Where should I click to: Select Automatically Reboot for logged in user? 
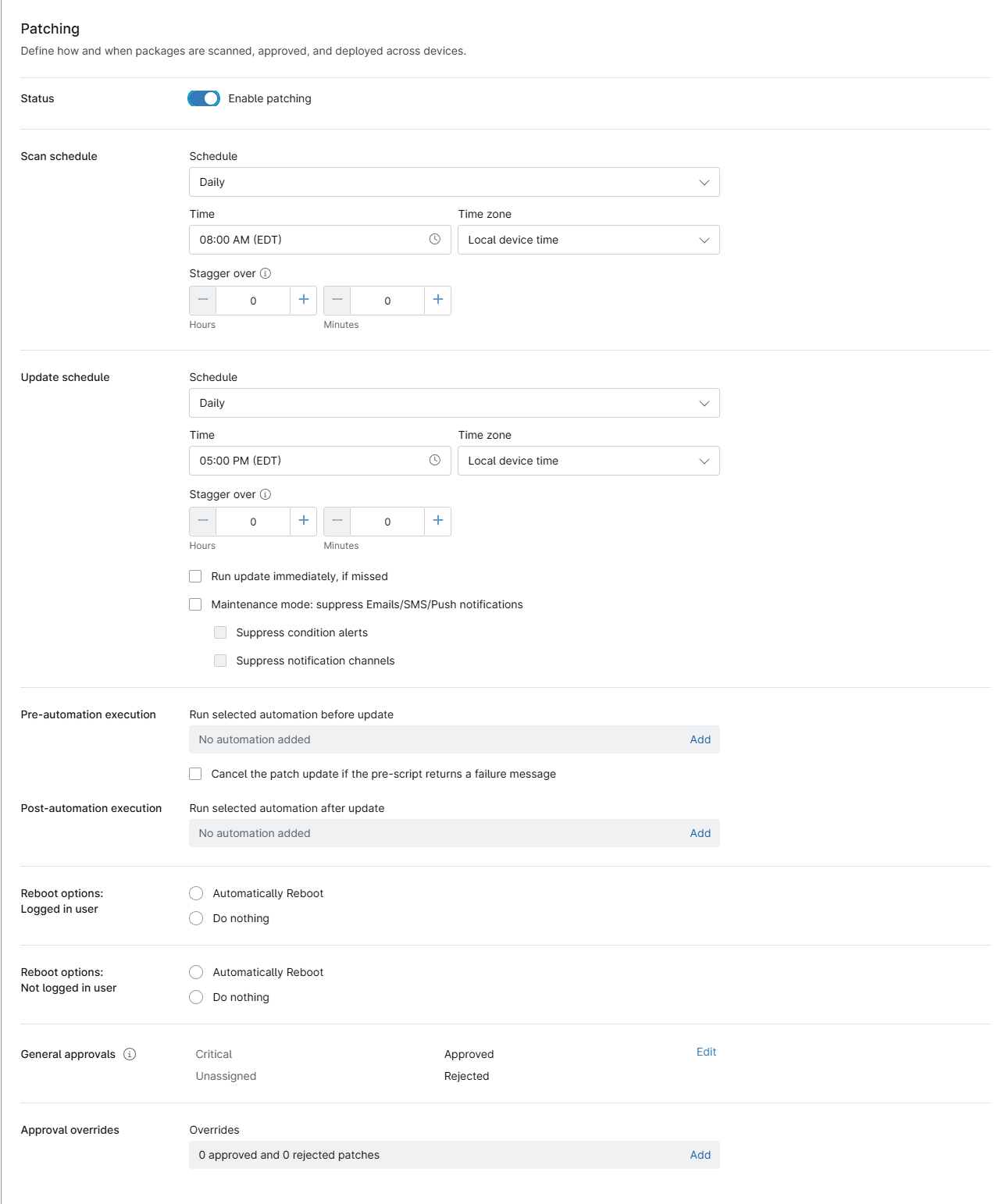tap(196, 893)
